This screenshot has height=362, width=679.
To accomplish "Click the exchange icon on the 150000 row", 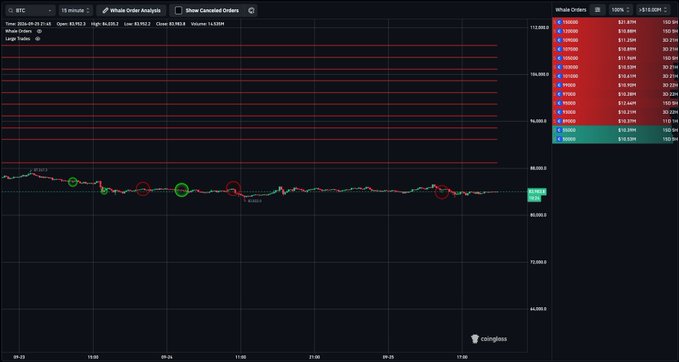I will pos(559,22).
